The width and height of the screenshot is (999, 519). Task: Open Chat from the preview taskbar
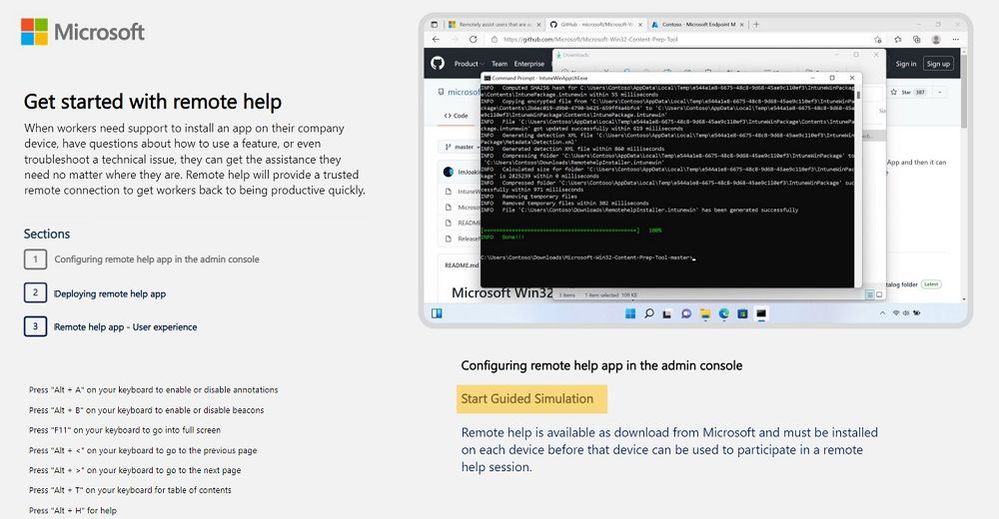click(x=686, y=313)
